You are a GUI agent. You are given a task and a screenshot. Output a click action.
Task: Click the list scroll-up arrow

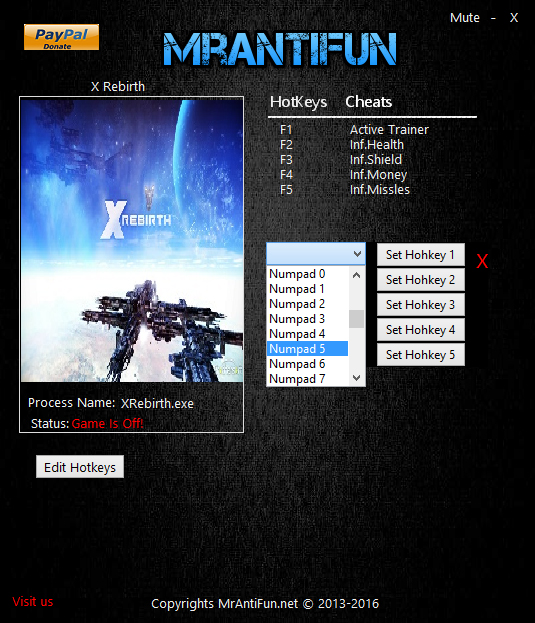point(357,275)
